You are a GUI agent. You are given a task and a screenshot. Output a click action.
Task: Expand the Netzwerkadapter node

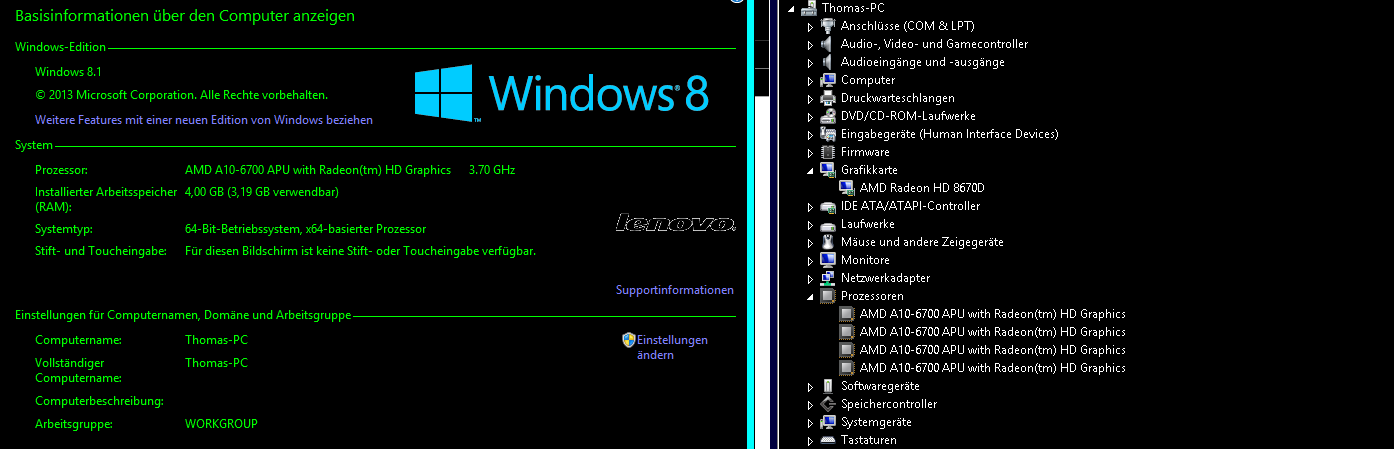(x=811, y=278)
